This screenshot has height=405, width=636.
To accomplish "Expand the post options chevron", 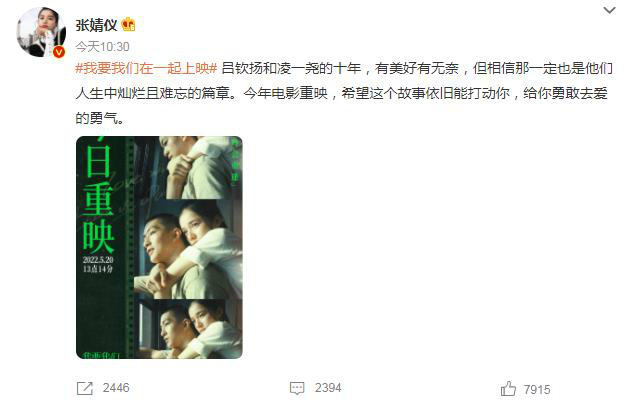I will (x=609, y=10).
